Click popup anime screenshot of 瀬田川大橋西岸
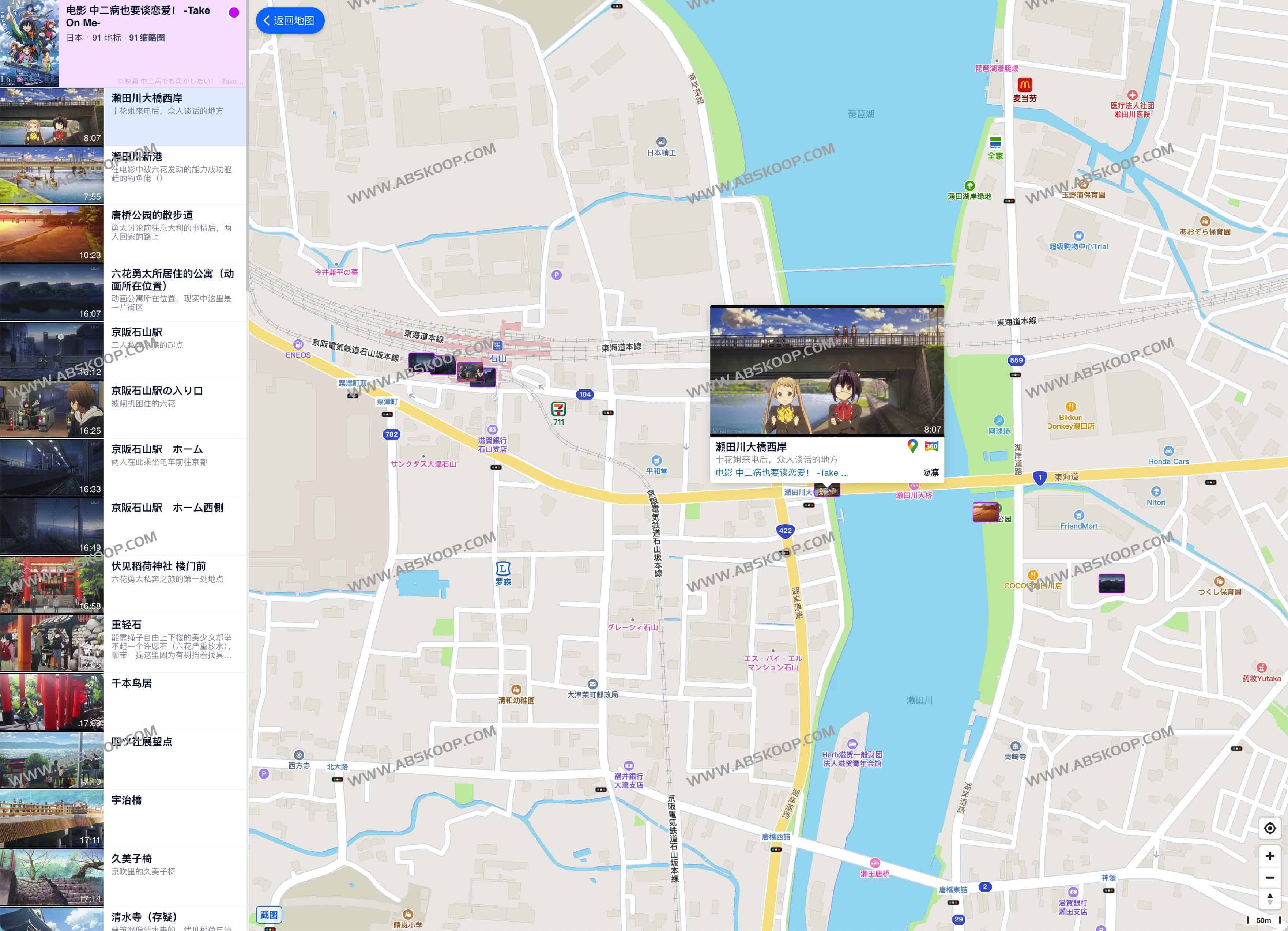This screenshot has width=1288, height=931. 827,370
